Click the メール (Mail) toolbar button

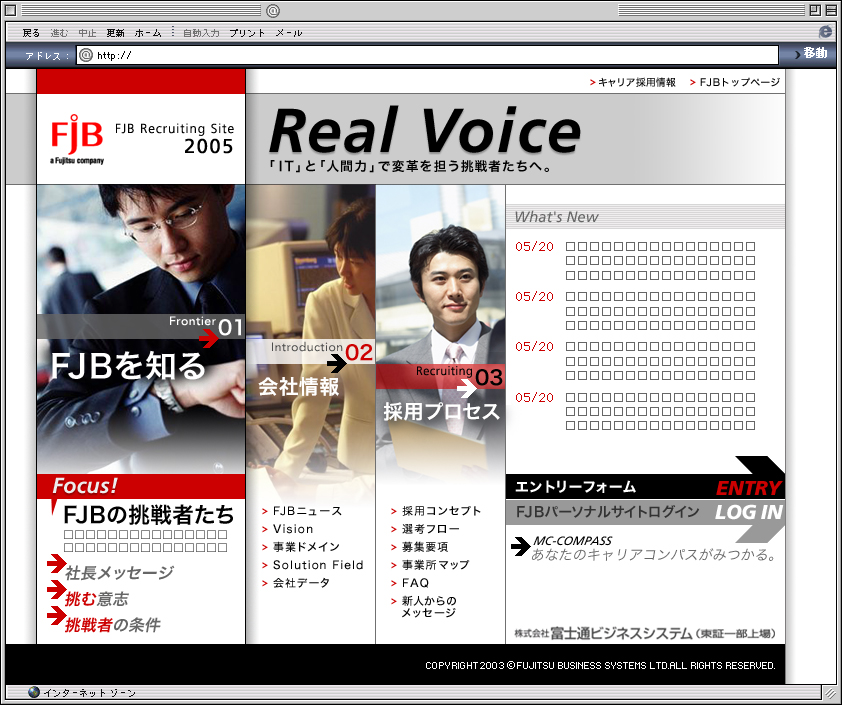[289, 33]
